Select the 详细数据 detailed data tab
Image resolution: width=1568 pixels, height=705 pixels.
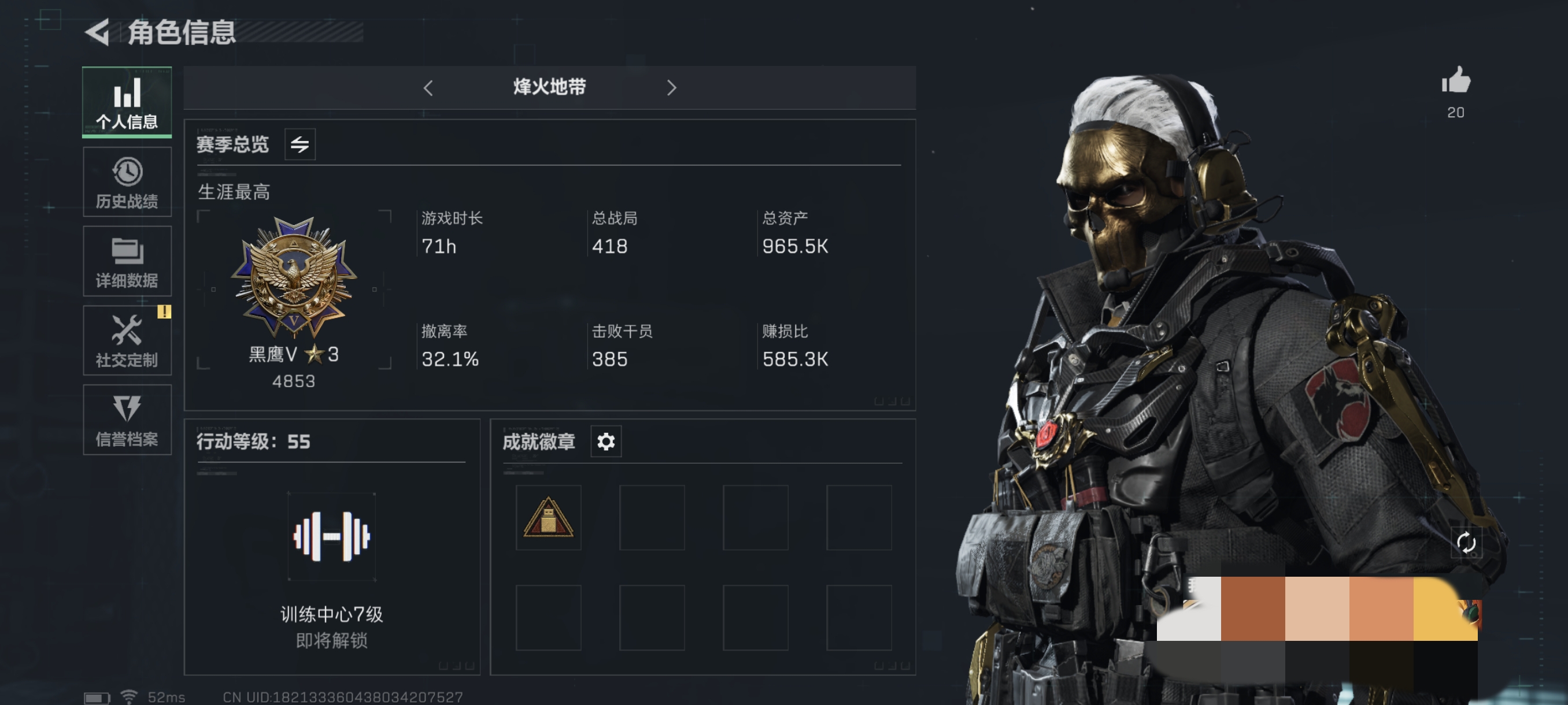(127, 261)
